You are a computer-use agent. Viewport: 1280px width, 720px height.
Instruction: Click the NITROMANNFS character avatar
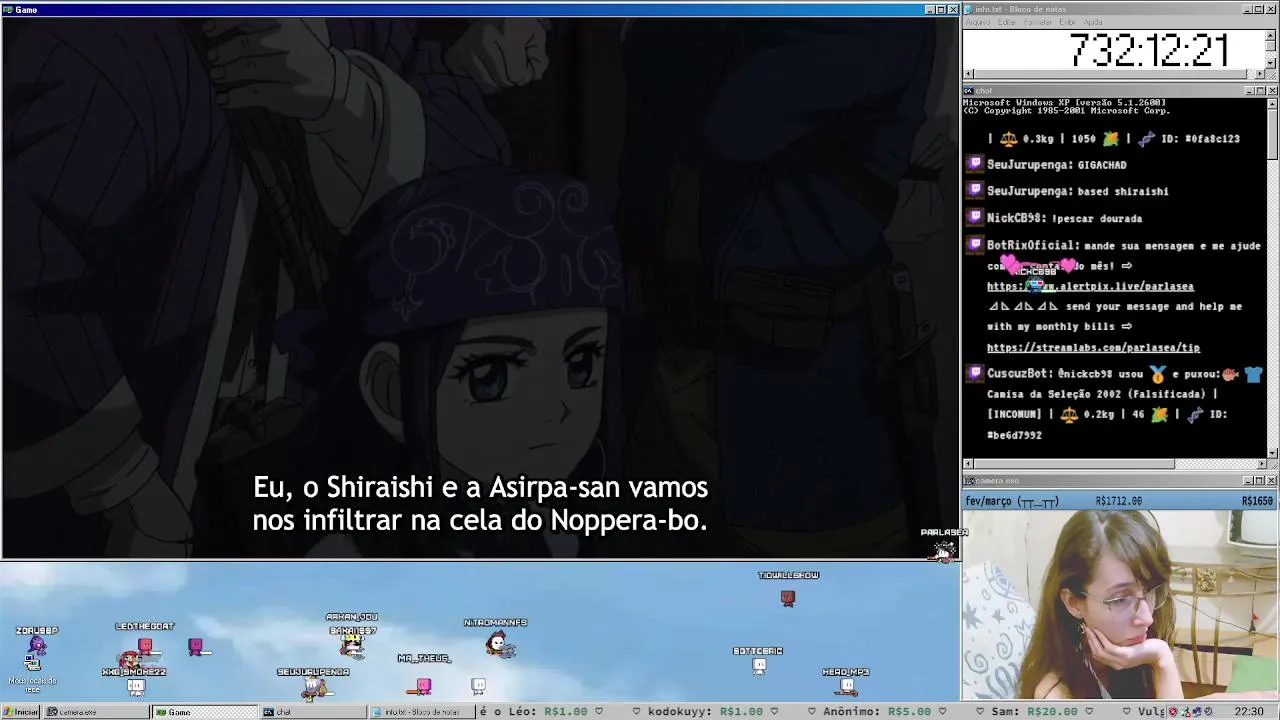pos(498,644)
